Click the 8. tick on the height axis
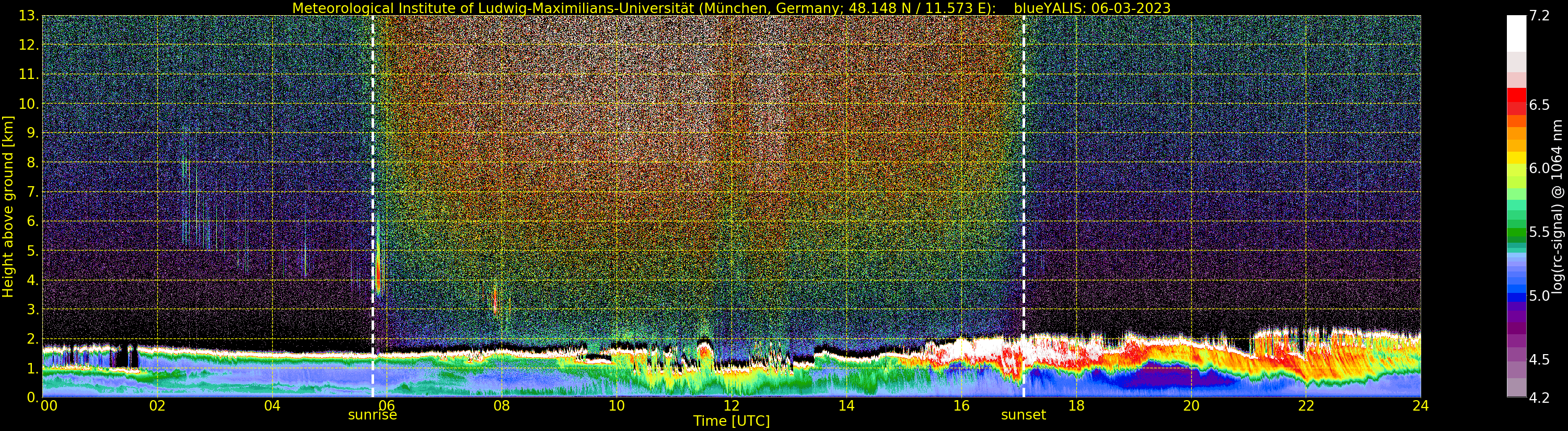This screenshot has height=431, width=1568. click(33, 163)
